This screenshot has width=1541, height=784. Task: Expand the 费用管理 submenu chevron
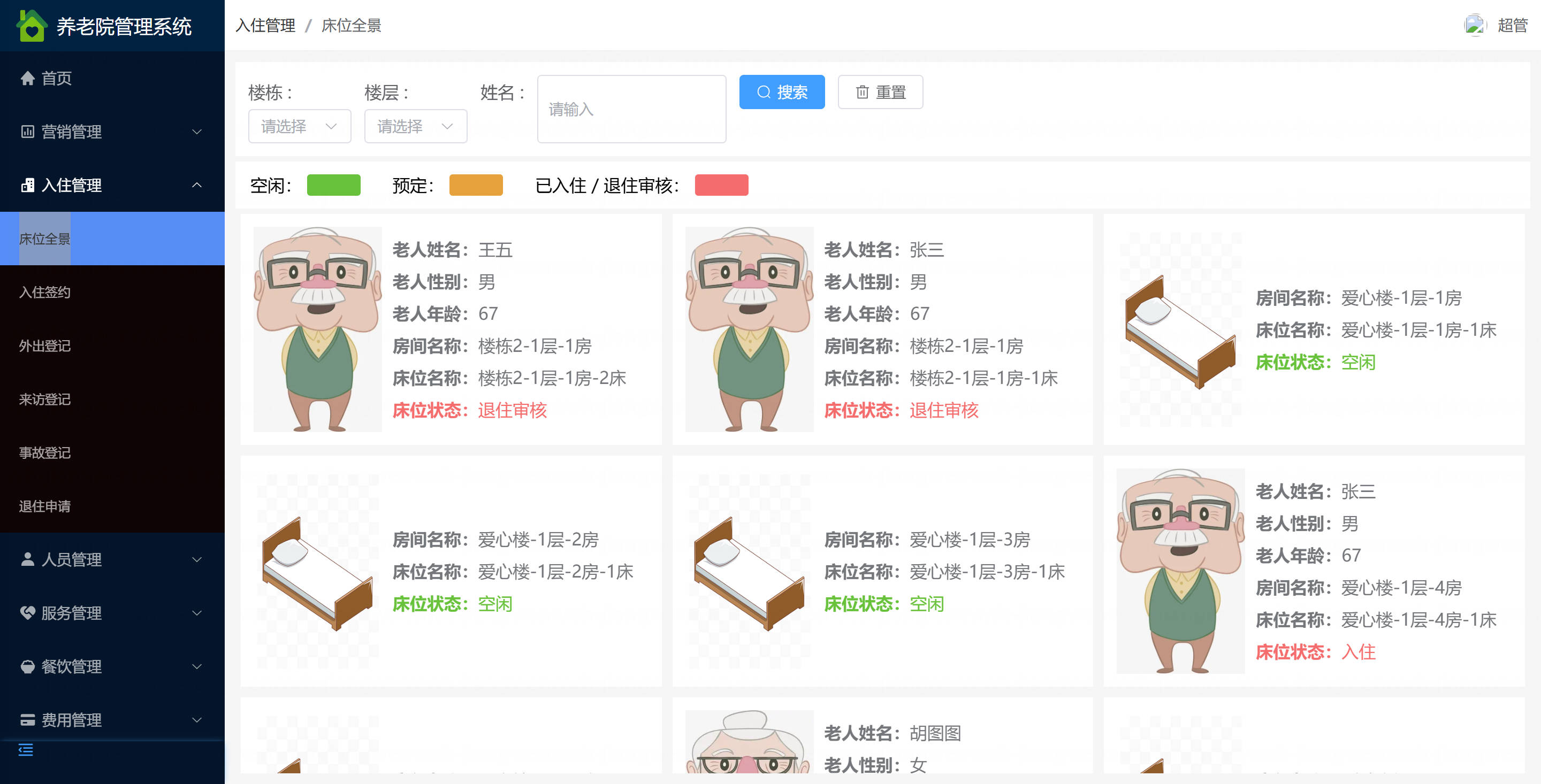click(197, 720)
